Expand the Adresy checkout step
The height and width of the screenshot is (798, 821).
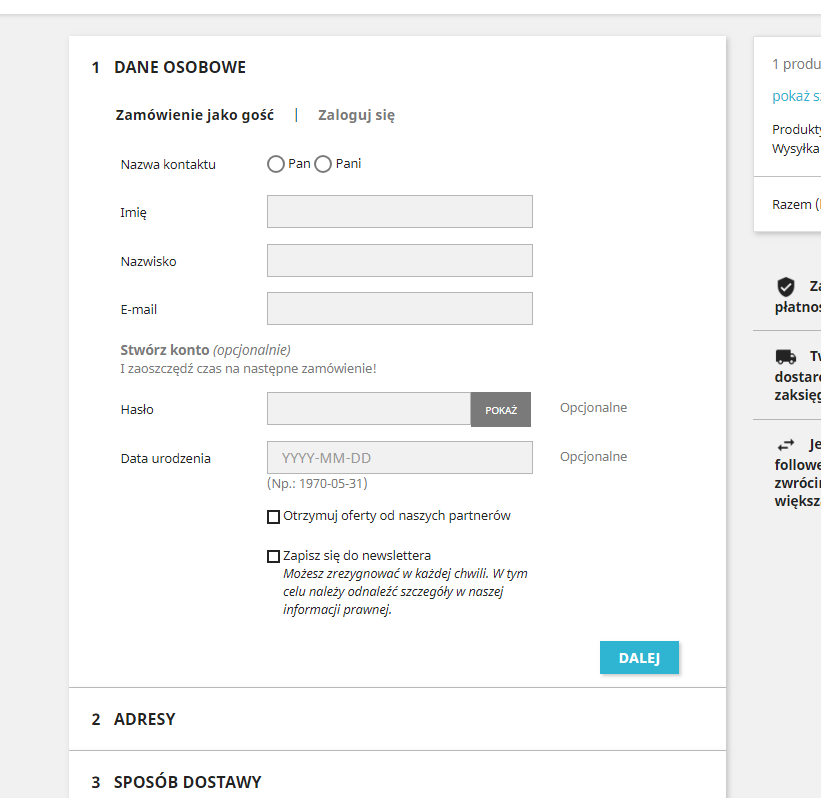click(x=145, y=719)
